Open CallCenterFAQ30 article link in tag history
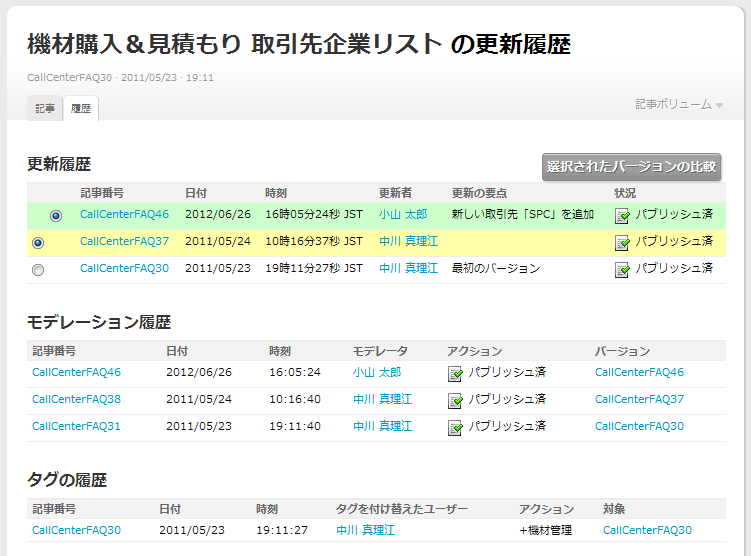 76,530
